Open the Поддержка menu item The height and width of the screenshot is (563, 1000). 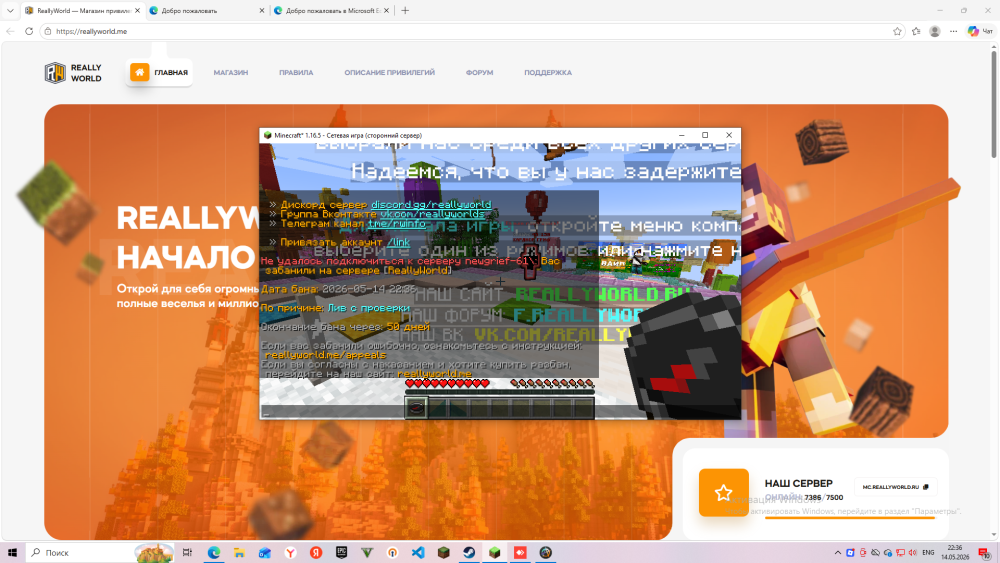(548, 73)
